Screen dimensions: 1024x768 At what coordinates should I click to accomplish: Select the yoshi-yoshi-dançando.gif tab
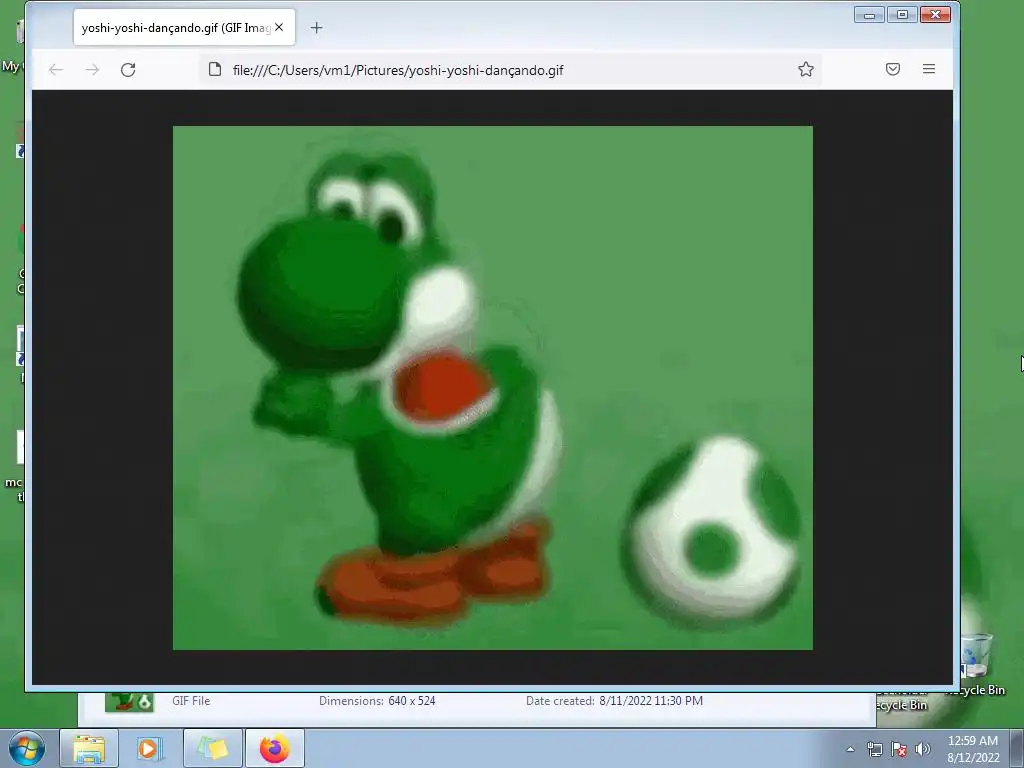(176, 27)
